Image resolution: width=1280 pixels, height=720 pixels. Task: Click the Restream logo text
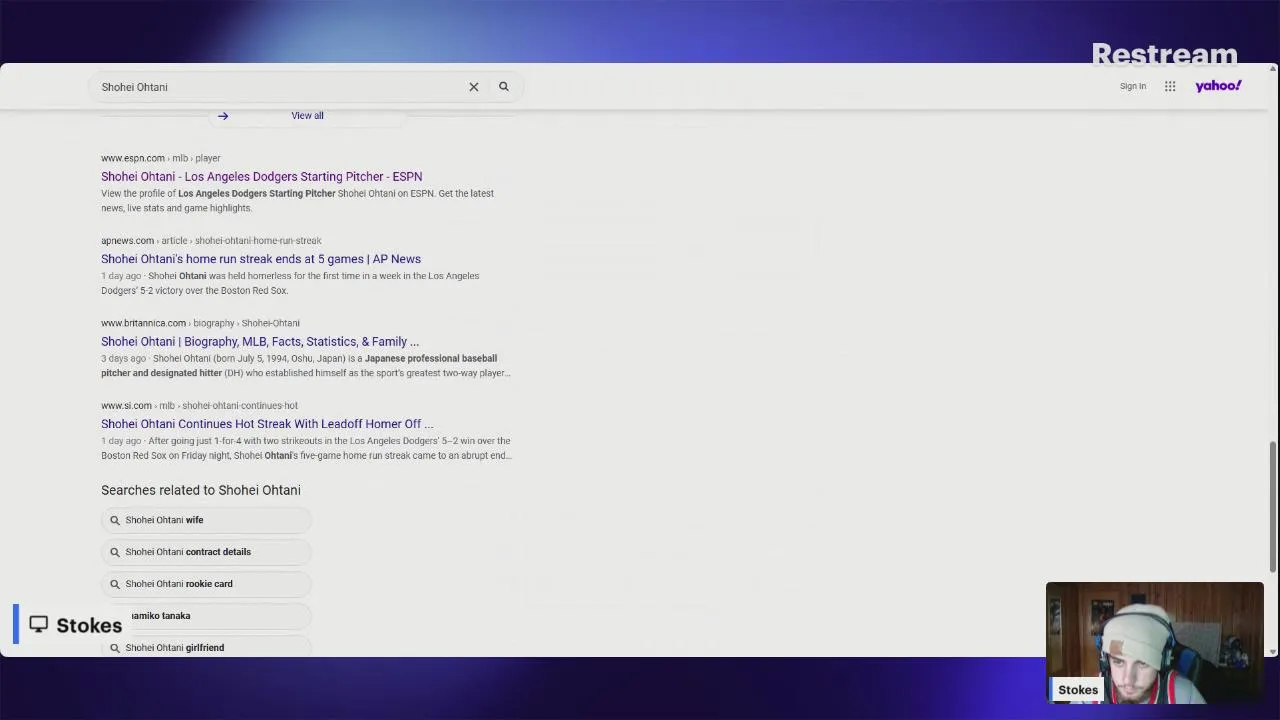[x=1164, y=54]
